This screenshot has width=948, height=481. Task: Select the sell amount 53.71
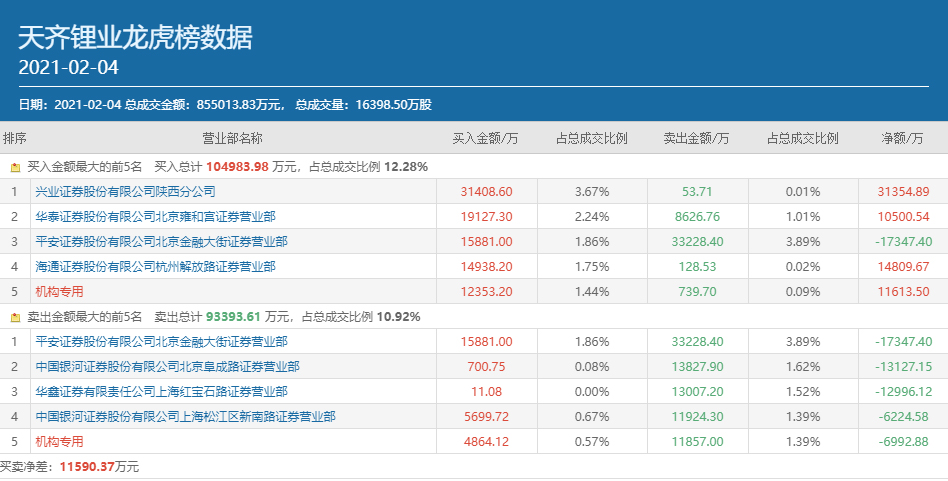tap(697, 192)
